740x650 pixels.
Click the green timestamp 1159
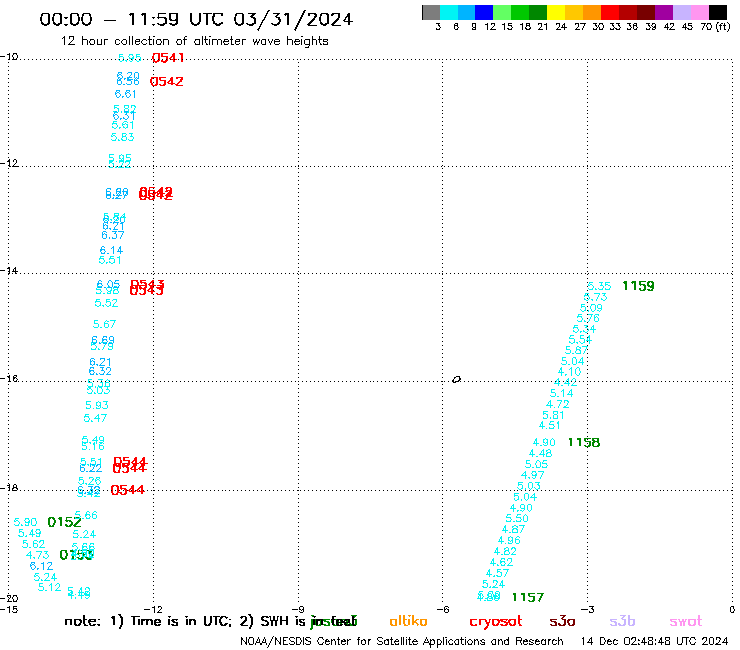pos(638,286)
